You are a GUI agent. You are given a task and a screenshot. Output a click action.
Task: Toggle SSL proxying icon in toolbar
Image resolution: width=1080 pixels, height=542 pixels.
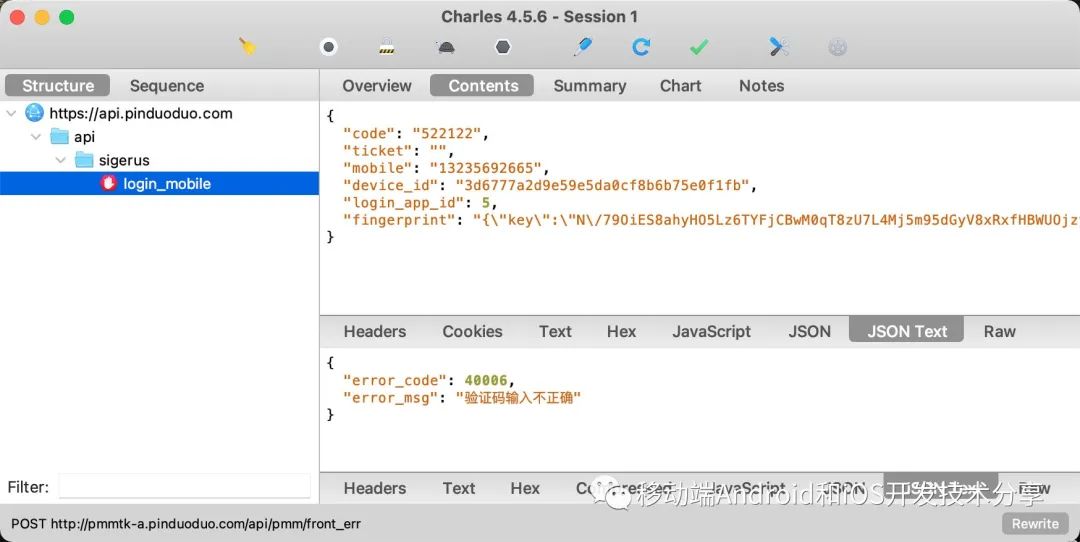[x=387, y=47]
